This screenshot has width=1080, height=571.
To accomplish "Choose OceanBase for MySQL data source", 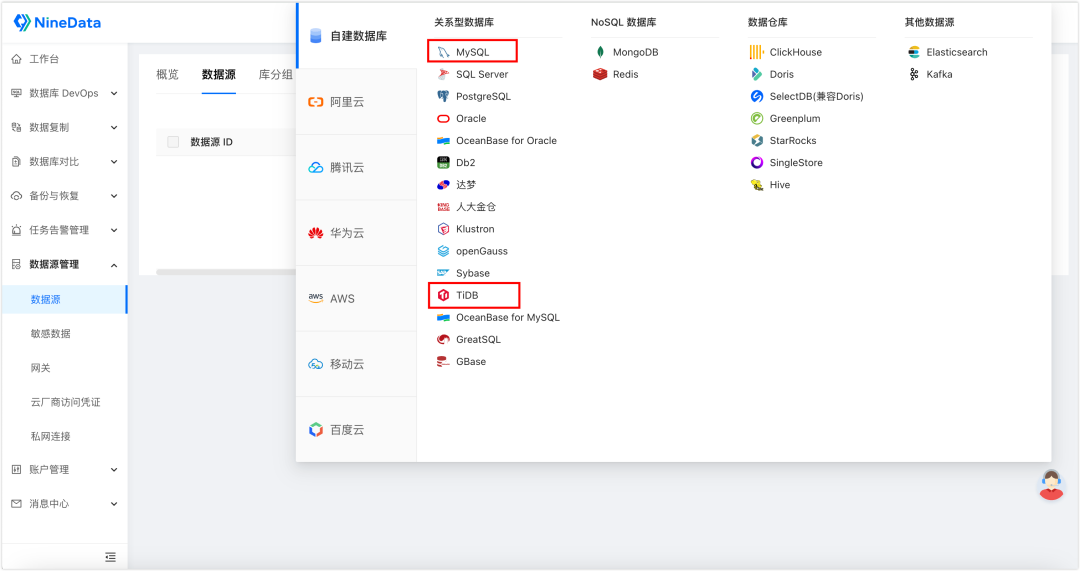I will (x=499, y=318).
